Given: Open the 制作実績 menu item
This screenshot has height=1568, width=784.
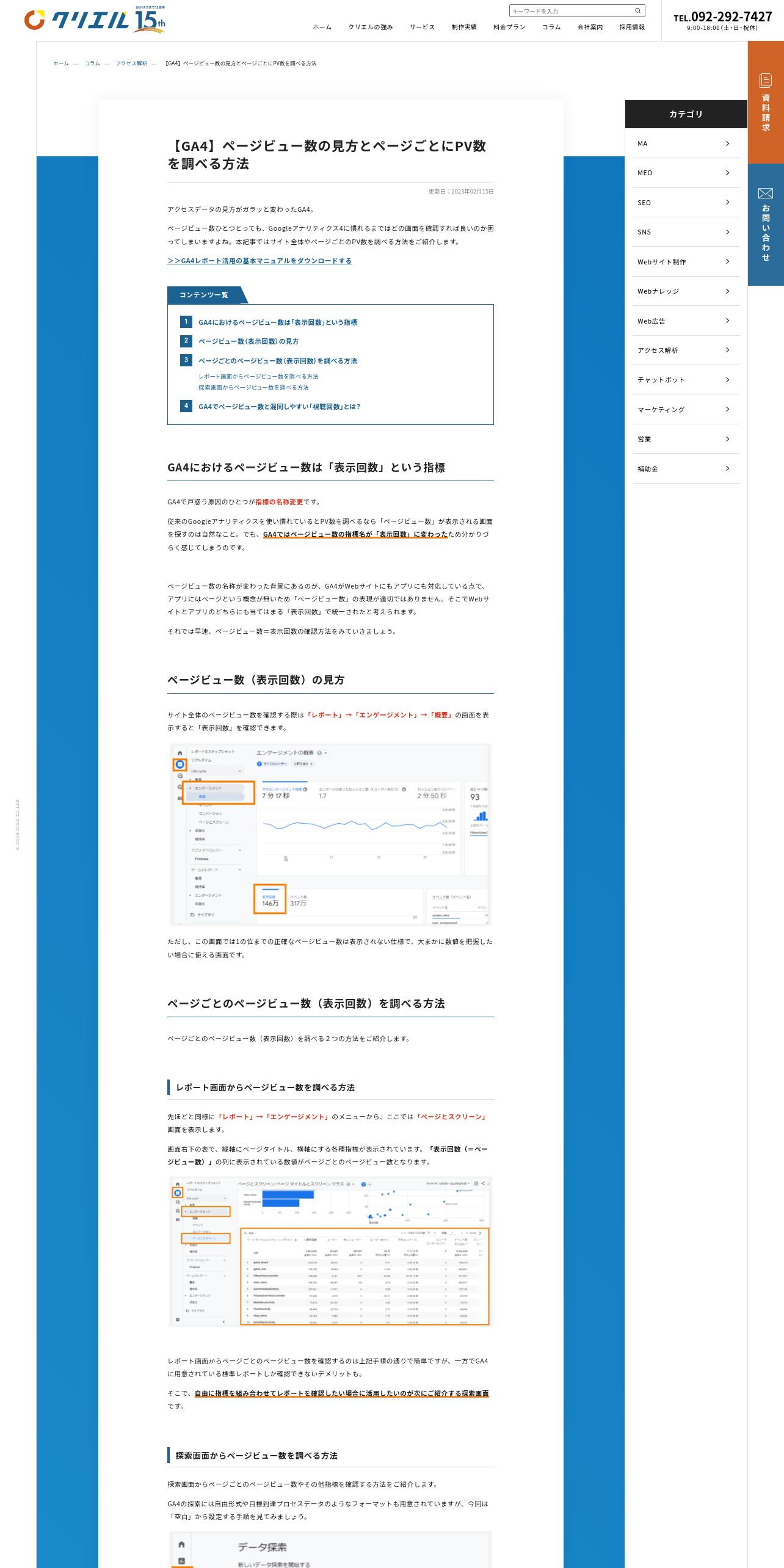Looking at the screenshot, I should tap(464, 27).
